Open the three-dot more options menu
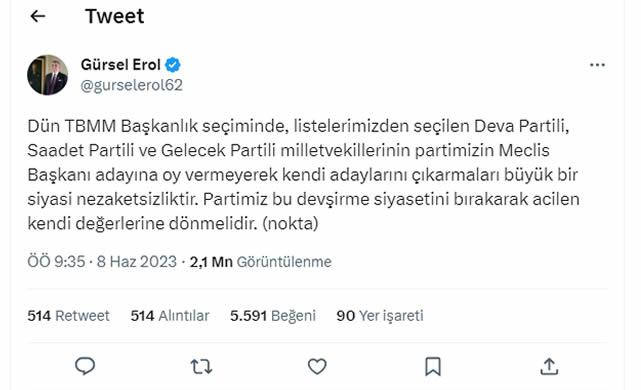Viewport: 641px width, 390px height. pyautogui.click(x=597, y=65)
